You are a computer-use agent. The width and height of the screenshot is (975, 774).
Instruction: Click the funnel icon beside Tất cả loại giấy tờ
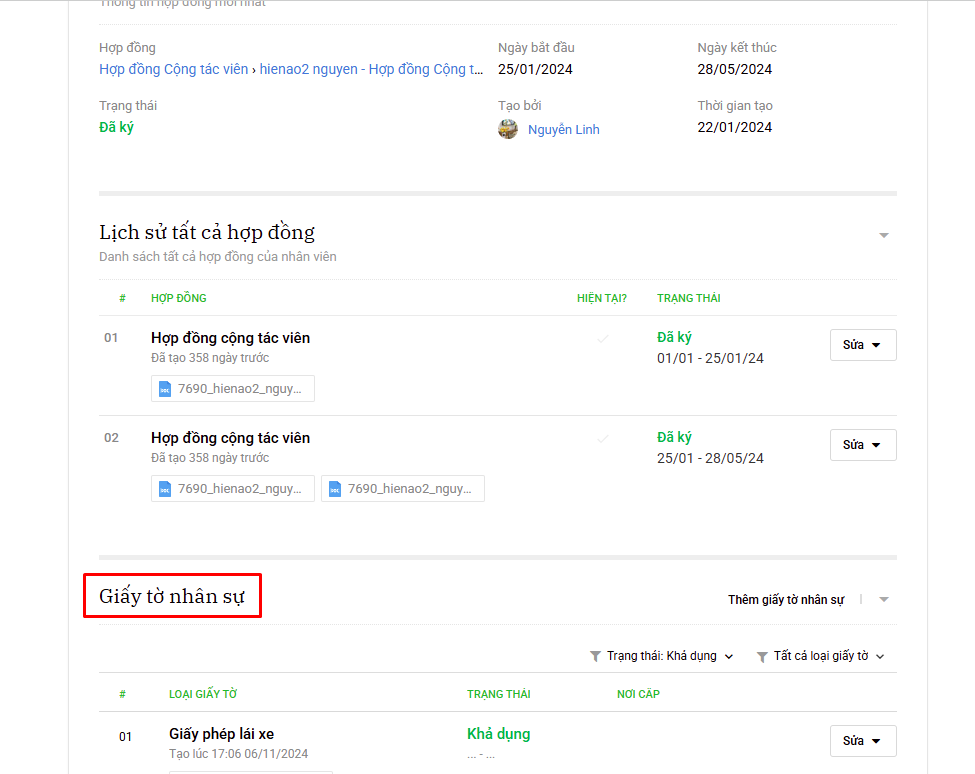[x=762, y=657]
